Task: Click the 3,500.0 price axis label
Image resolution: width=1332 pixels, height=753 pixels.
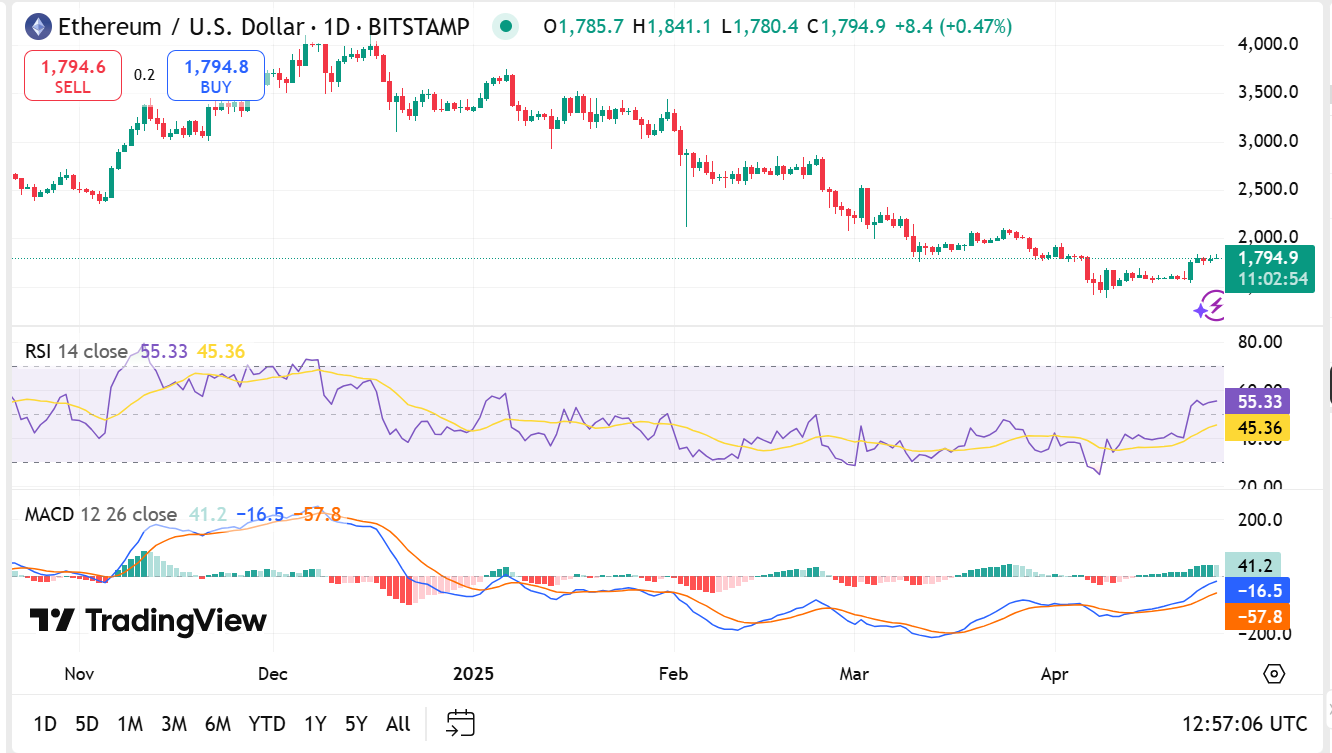Action: coord(1266,92)
